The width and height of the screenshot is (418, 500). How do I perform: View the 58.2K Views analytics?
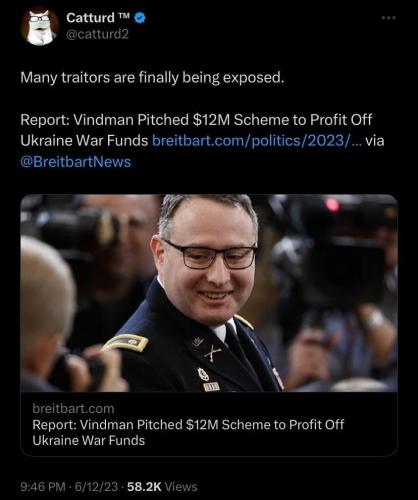click(162, 487)
